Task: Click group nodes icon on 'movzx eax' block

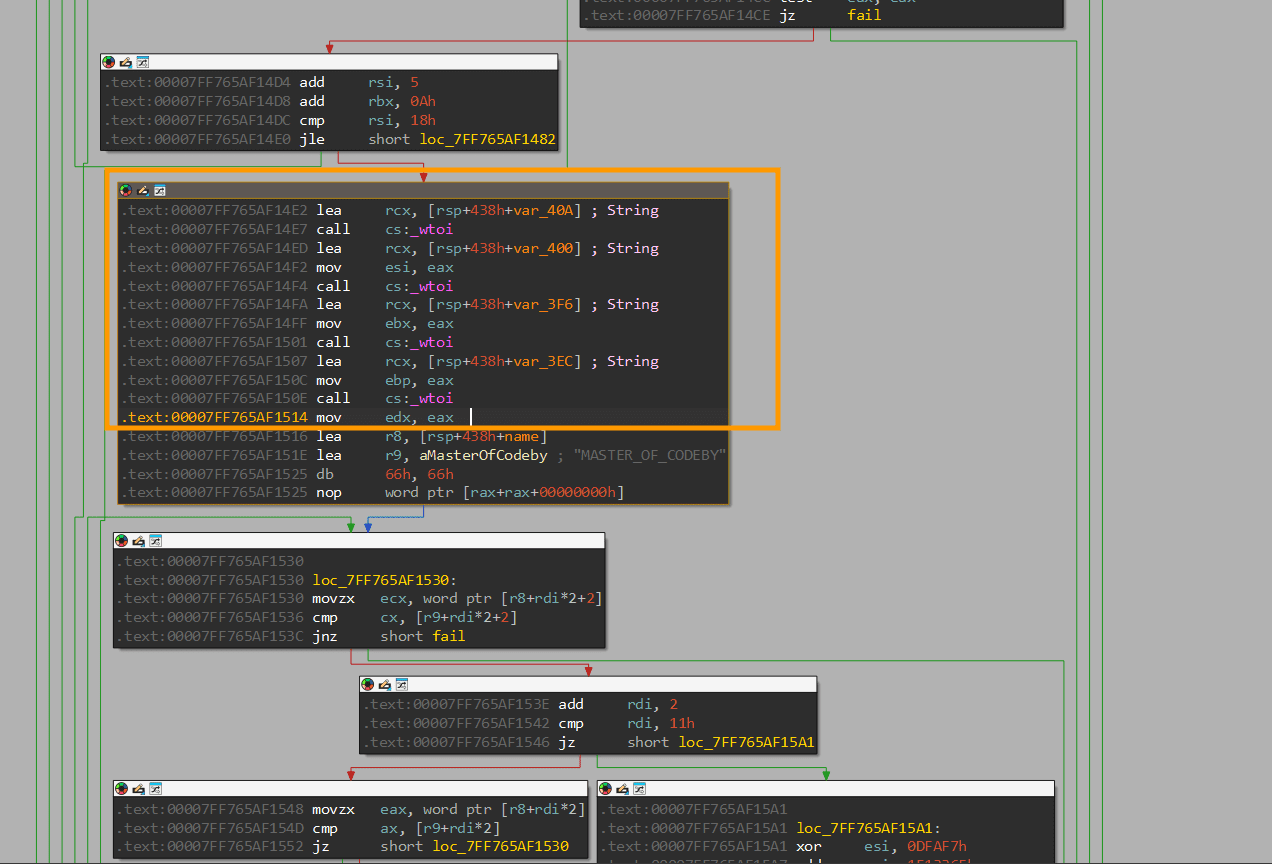Action: (x=156, y=789)
